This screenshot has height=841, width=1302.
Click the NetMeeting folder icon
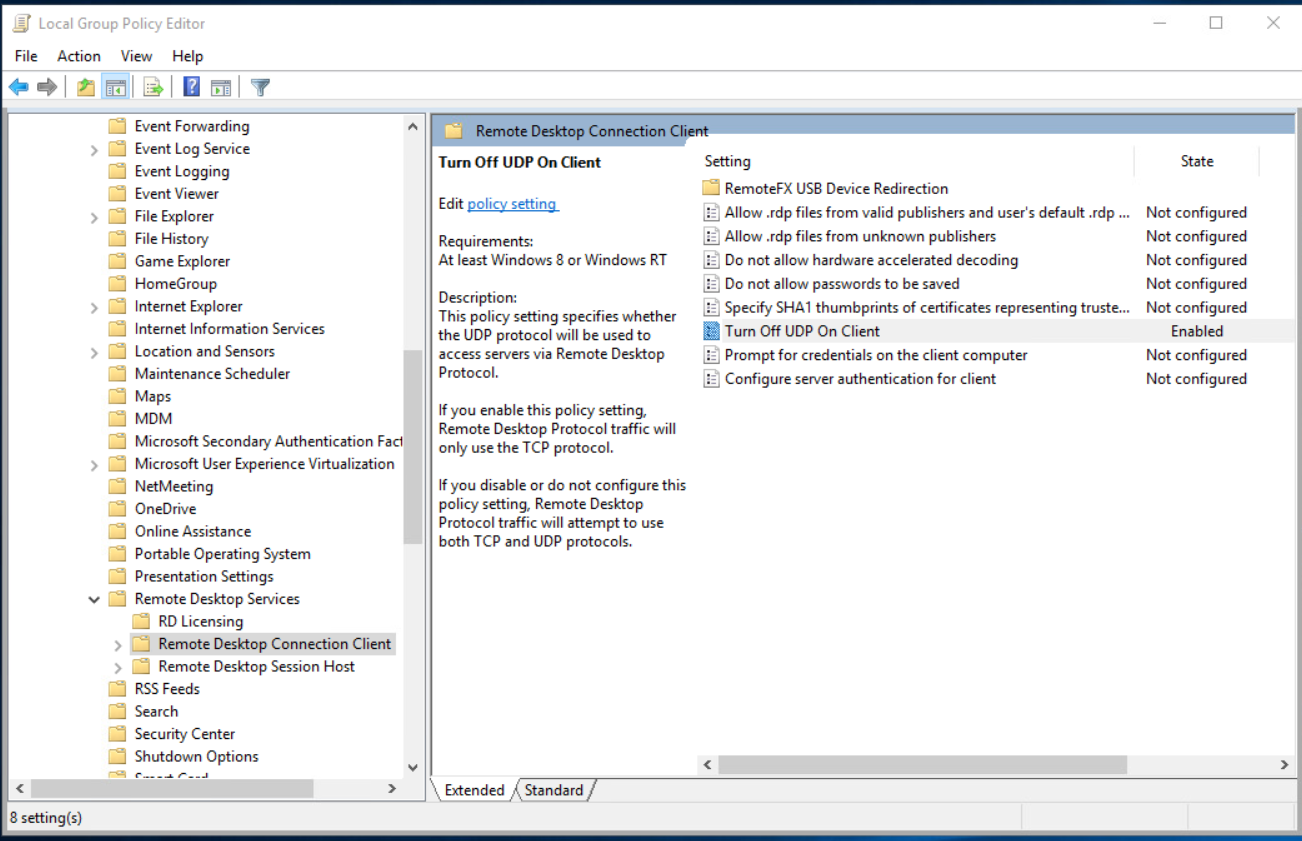coord(117,487)
